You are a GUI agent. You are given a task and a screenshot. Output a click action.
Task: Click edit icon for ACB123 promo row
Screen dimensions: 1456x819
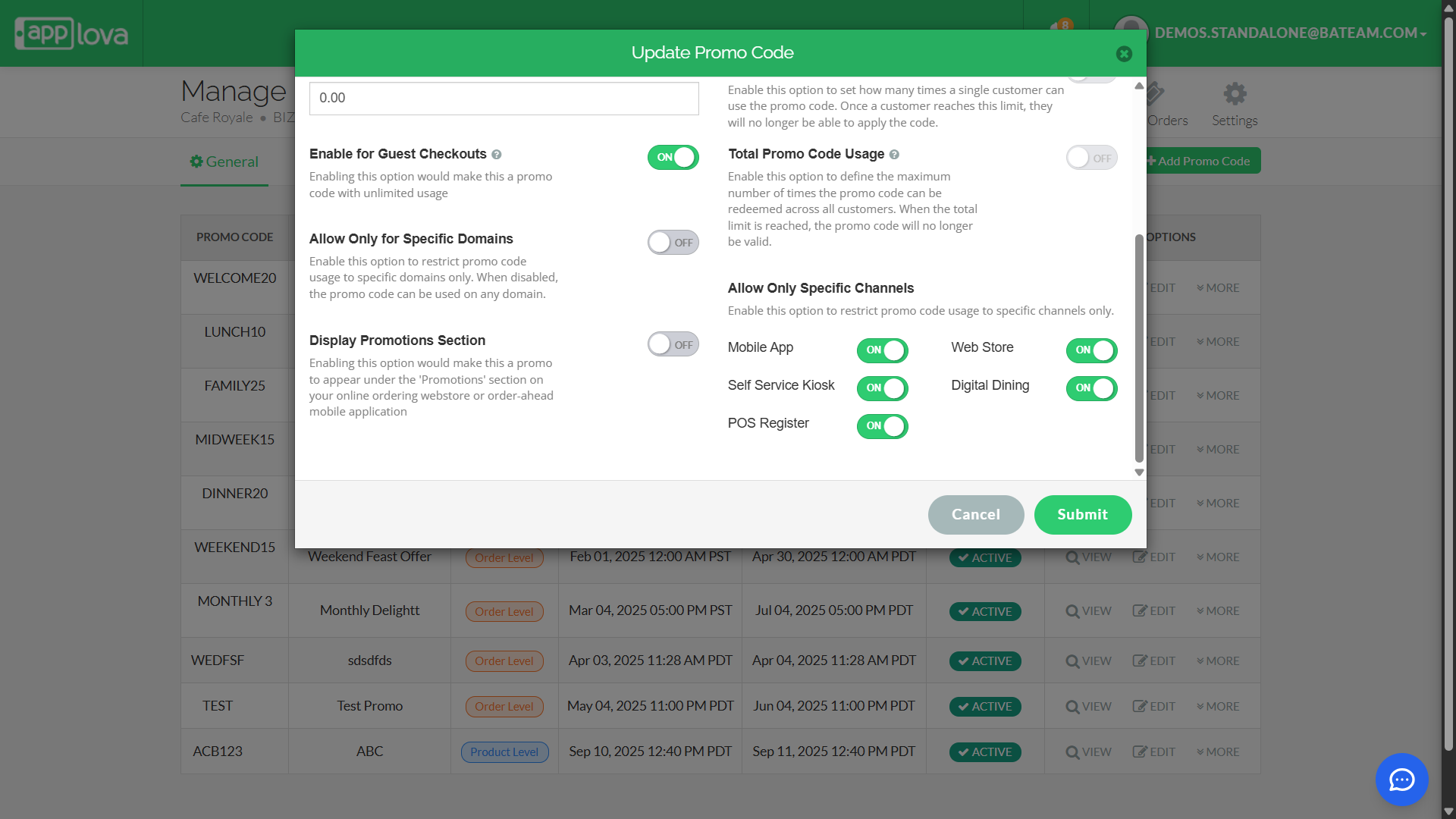tap(1140, 752)
